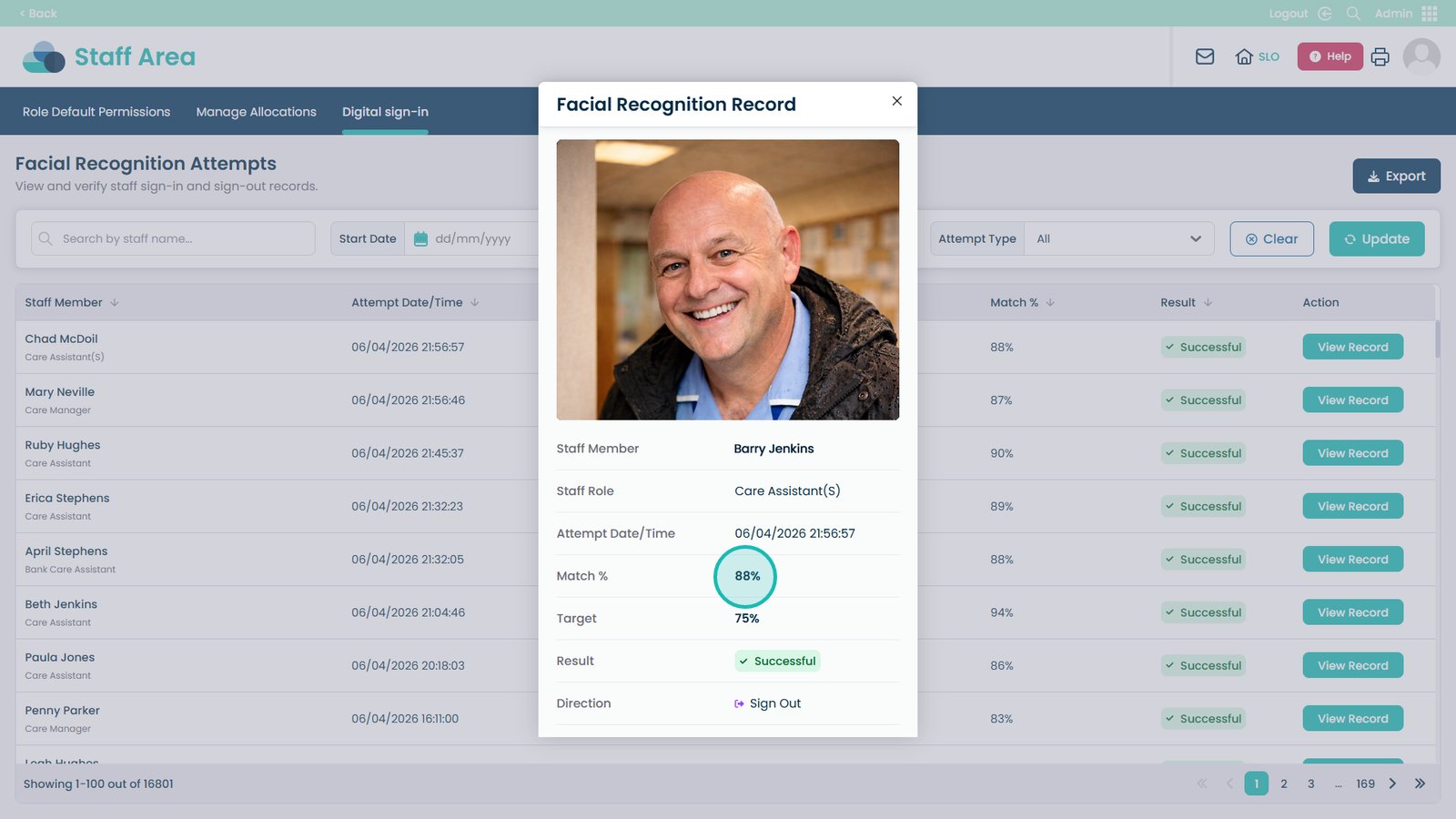This screenshot has height=819, width=1456.
Task: Jump to last page double arrow
Action: pos(1420,784)
